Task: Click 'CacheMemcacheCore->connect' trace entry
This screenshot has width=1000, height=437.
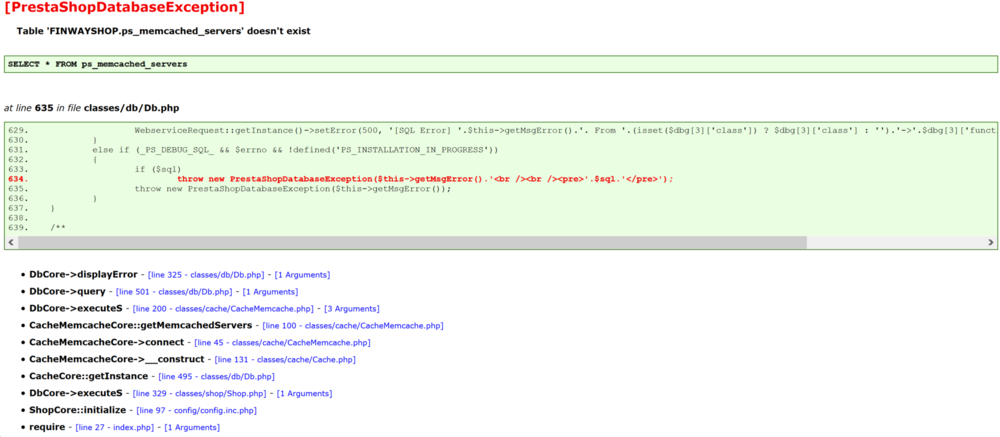Action: coord(107,342)
